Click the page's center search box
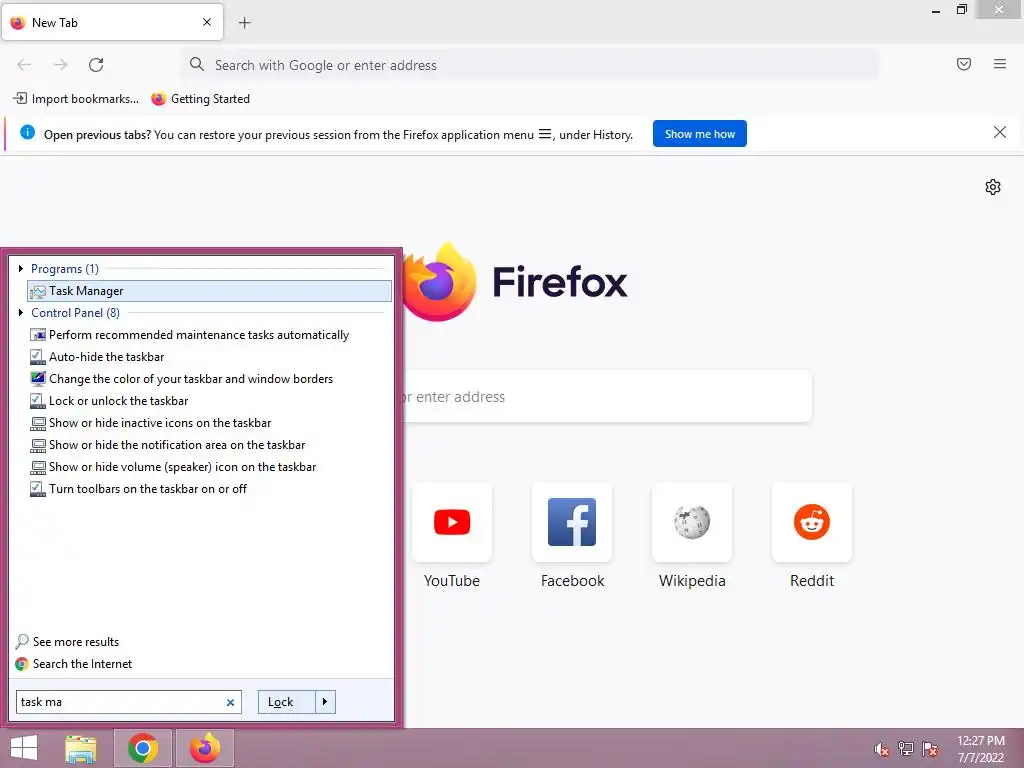This screenshot has width=1024, height=768. (607, 396)
